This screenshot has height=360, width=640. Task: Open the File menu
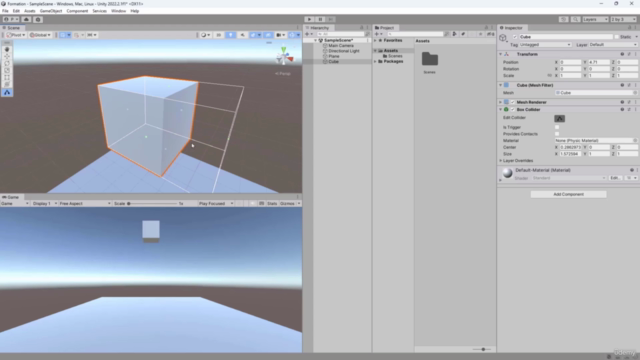pos(5,11)
